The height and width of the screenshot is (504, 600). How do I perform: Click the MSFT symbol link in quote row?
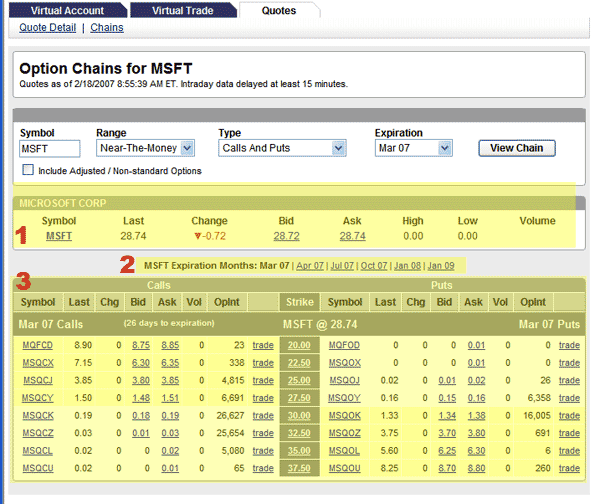(x=59, y=236)
